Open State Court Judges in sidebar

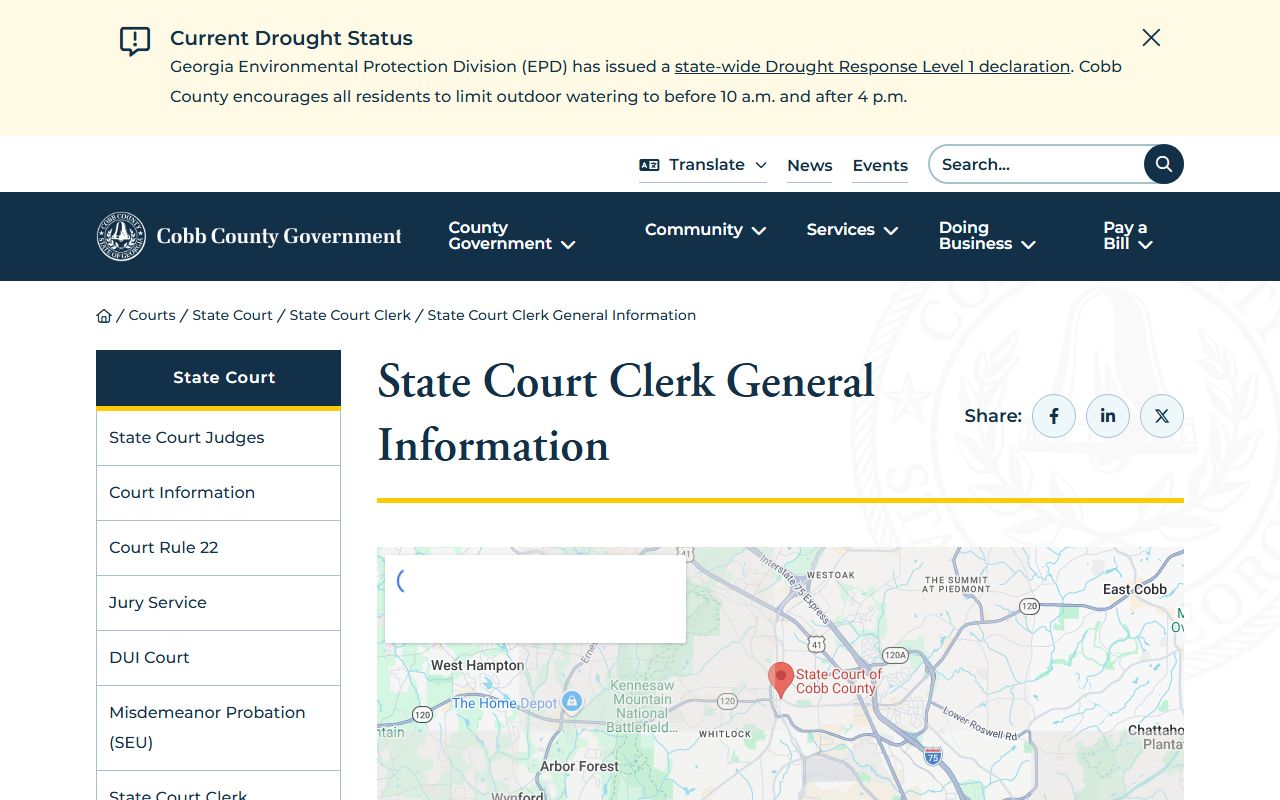click(x=218, y=438)
